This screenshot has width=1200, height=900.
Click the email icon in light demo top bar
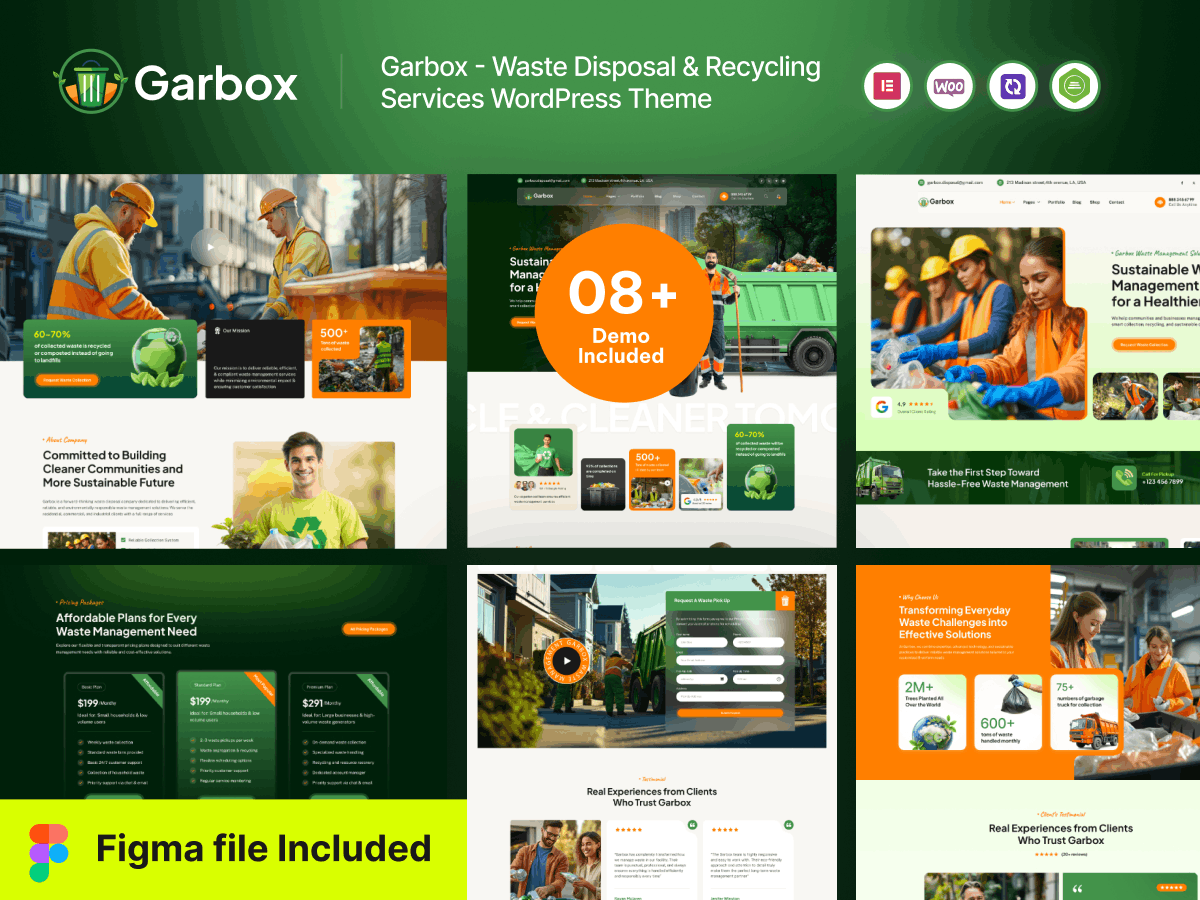(922, 183)
